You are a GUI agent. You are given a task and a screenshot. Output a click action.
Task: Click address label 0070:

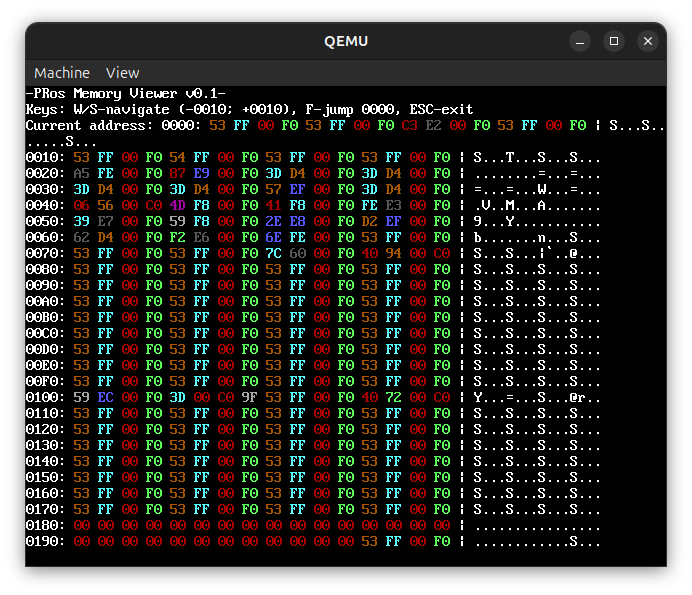point(45,253)
